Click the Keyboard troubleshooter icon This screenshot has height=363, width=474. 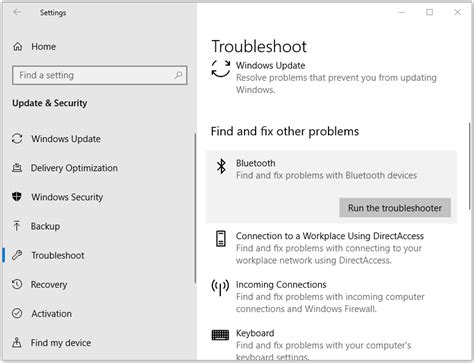[x=220, y=335]
